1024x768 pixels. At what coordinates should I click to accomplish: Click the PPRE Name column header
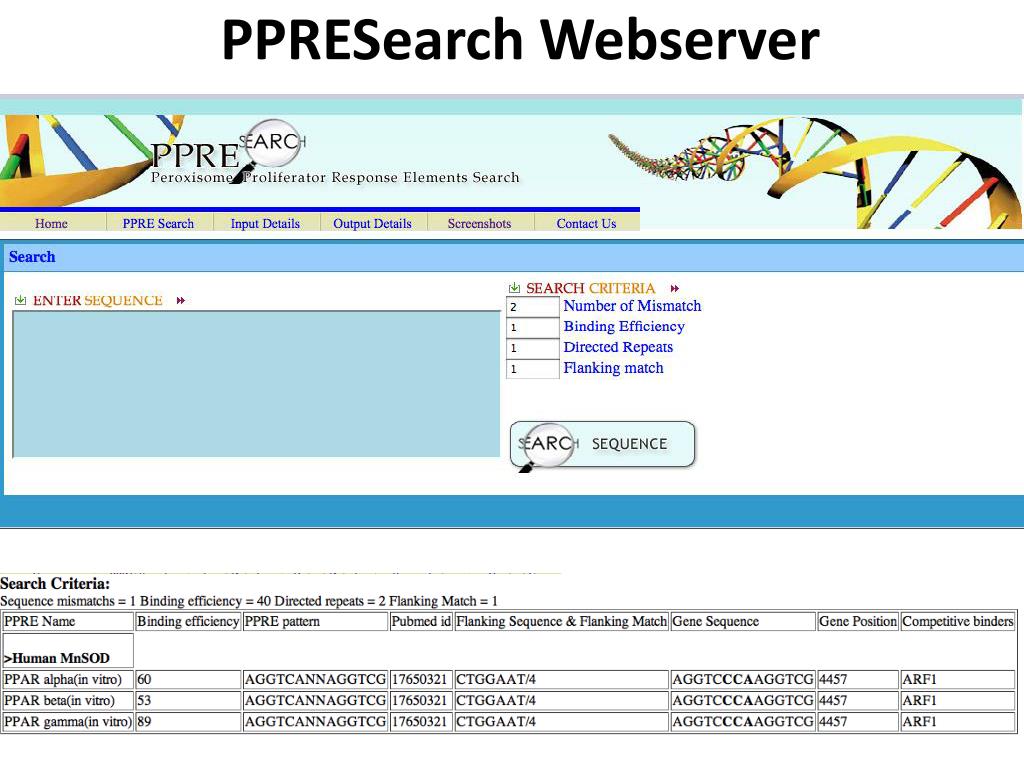click(68, 621)
